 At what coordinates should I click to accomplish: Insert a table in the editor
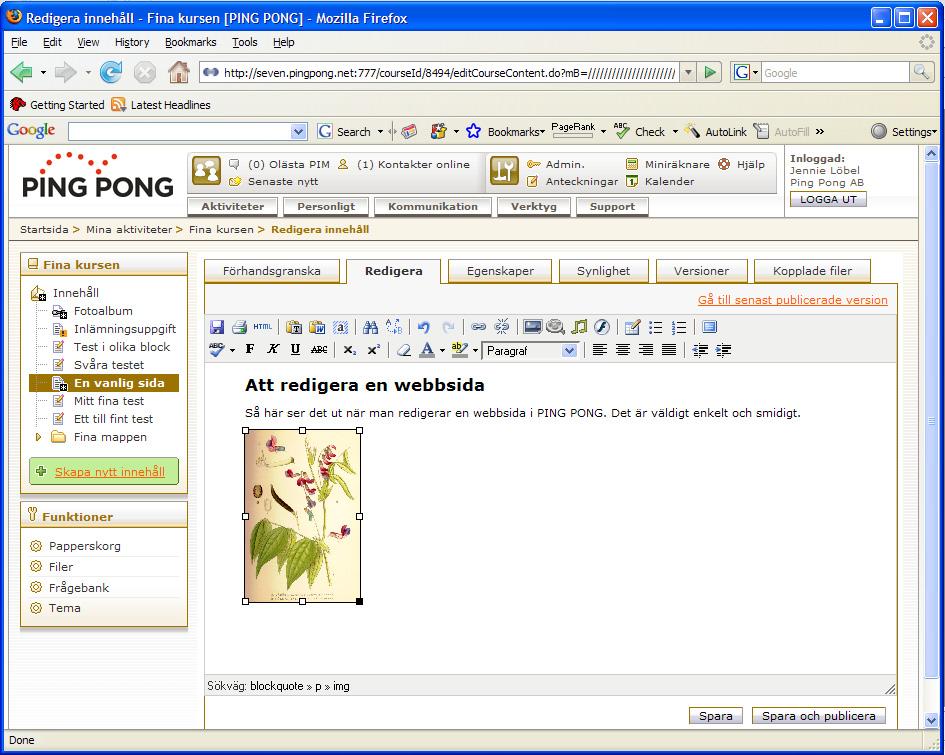632,327
